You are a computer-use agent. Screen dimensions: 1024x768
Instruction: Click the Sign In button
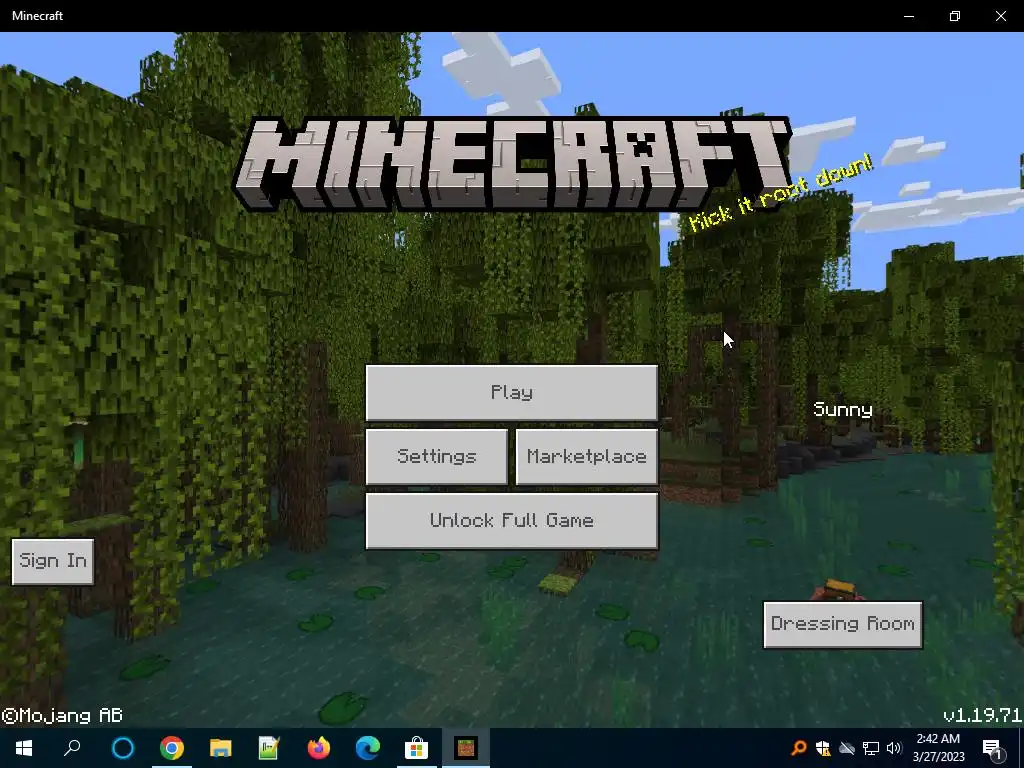53,561
